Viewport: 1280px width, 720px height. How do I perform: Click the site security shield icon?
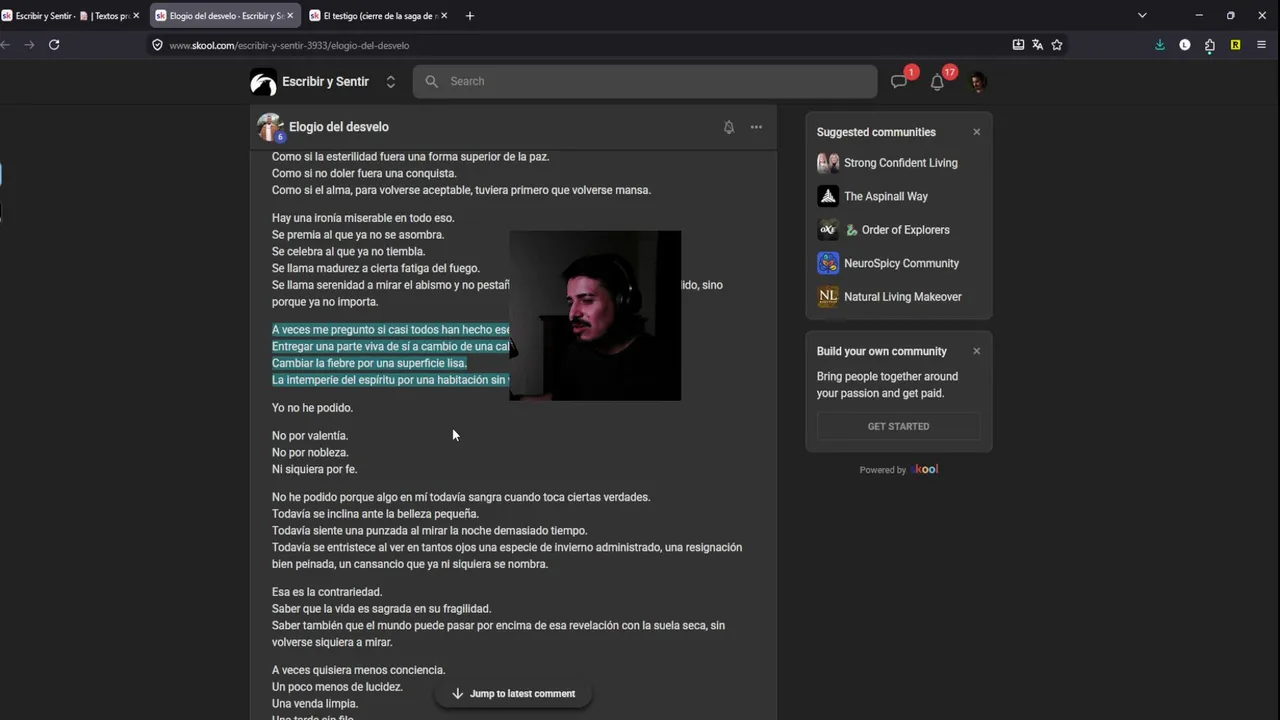click(x=157, y=45)
